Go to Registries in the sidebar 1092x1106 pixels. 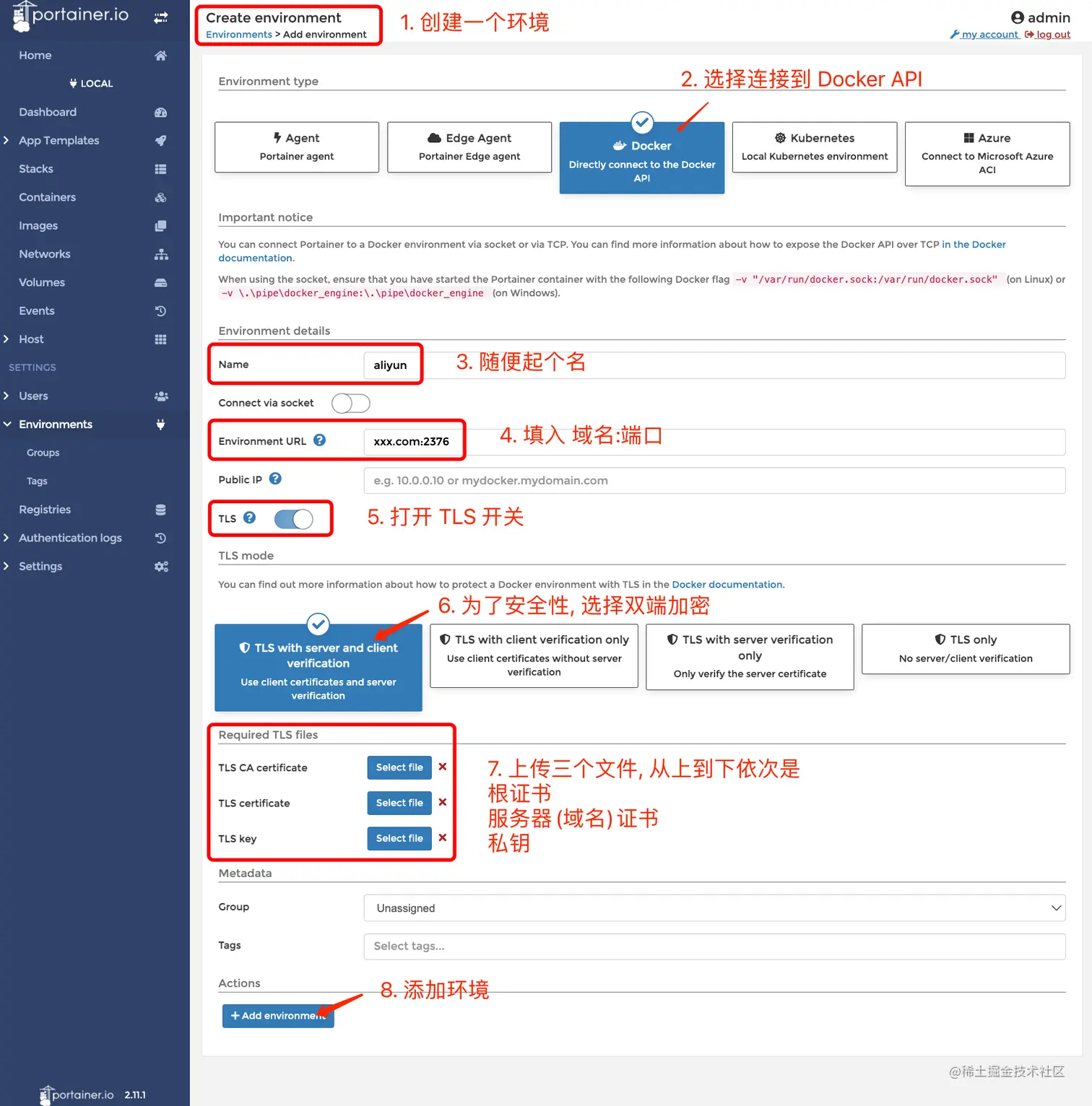tap(45, 510)
